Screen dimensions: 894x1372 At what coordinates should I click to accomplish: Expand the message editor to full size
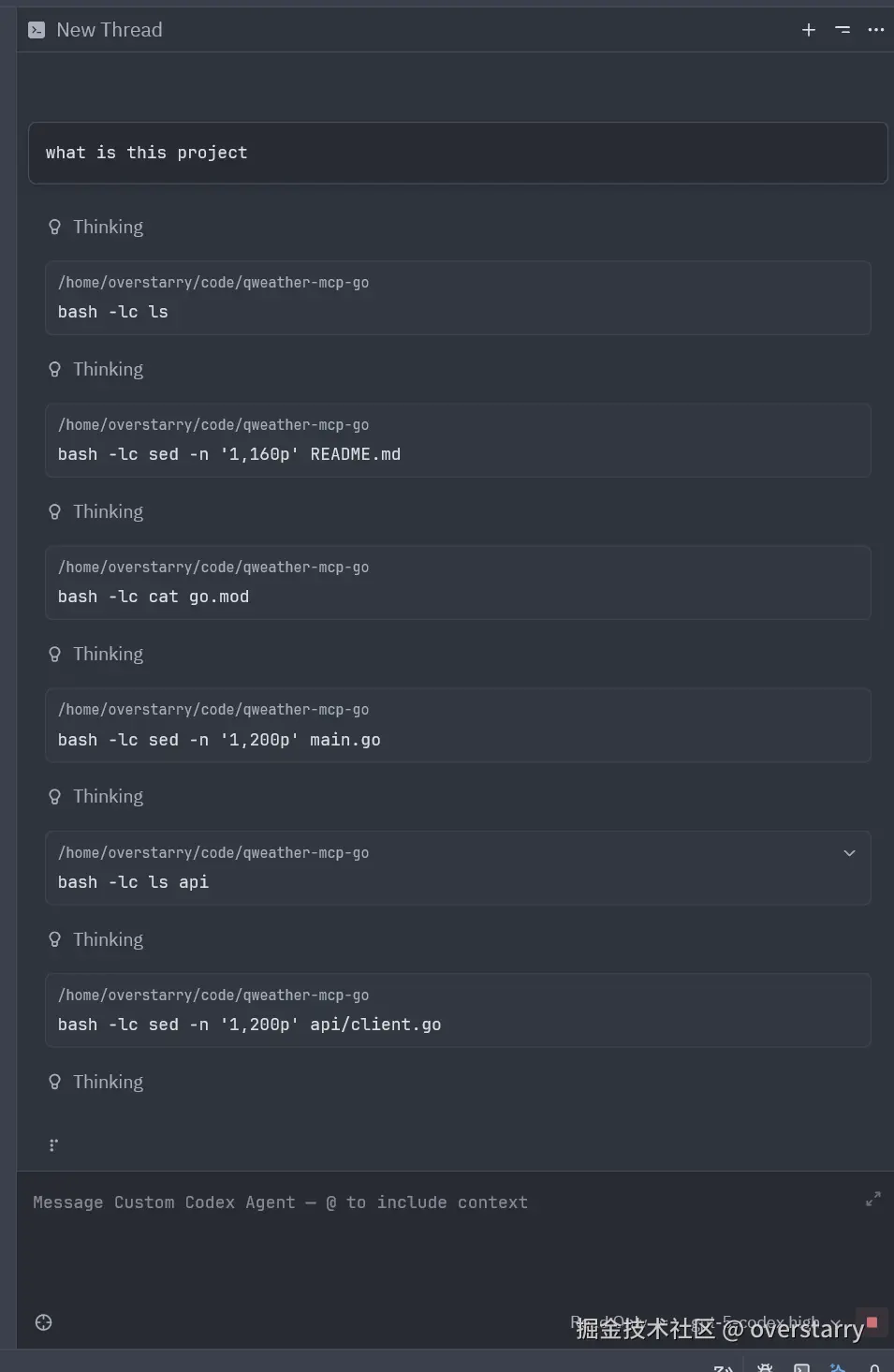(873, 1199)
